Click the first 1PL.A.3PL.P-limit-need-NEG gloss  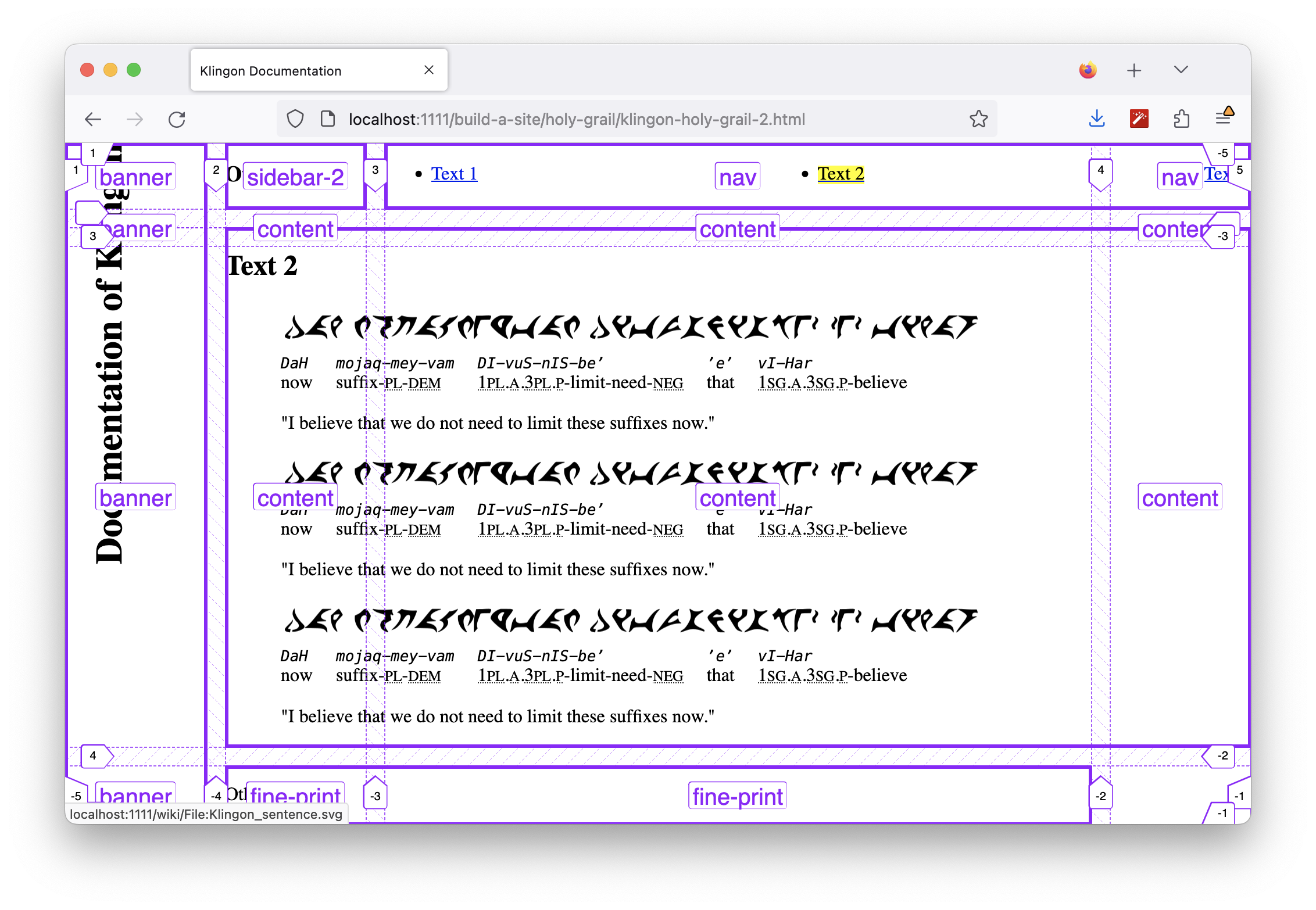[x=580, y=383]
